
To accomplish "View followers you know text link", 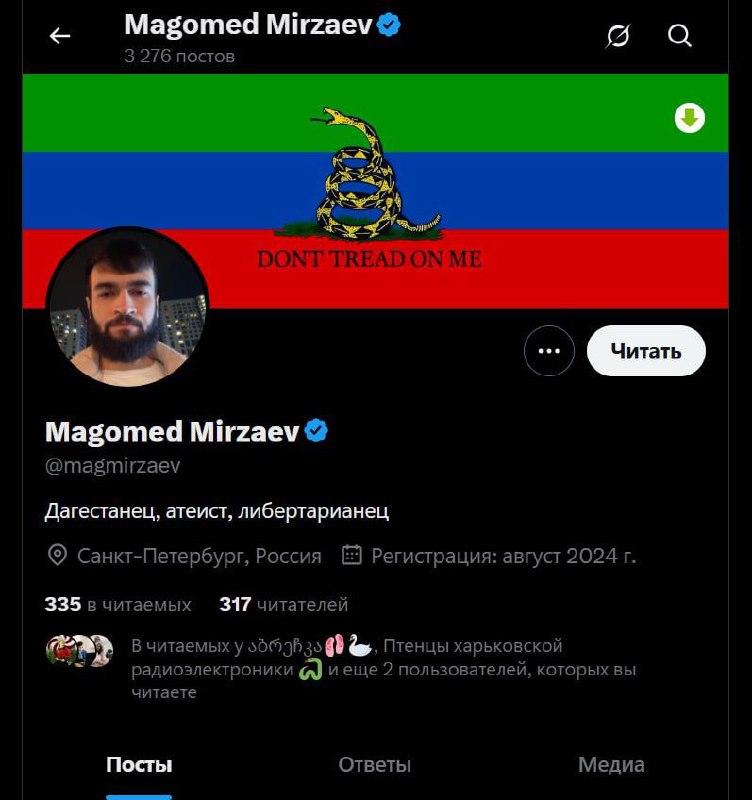I will (384, 669).
